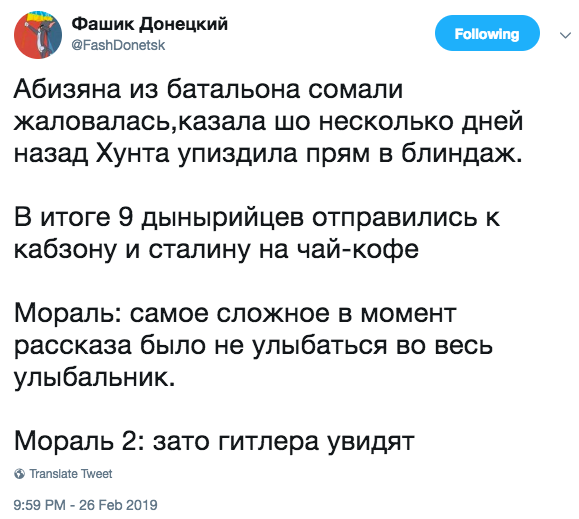Click the display name Фашик Донецкий
The height and width of the screenshot is (519, 579).
[150, 24]
